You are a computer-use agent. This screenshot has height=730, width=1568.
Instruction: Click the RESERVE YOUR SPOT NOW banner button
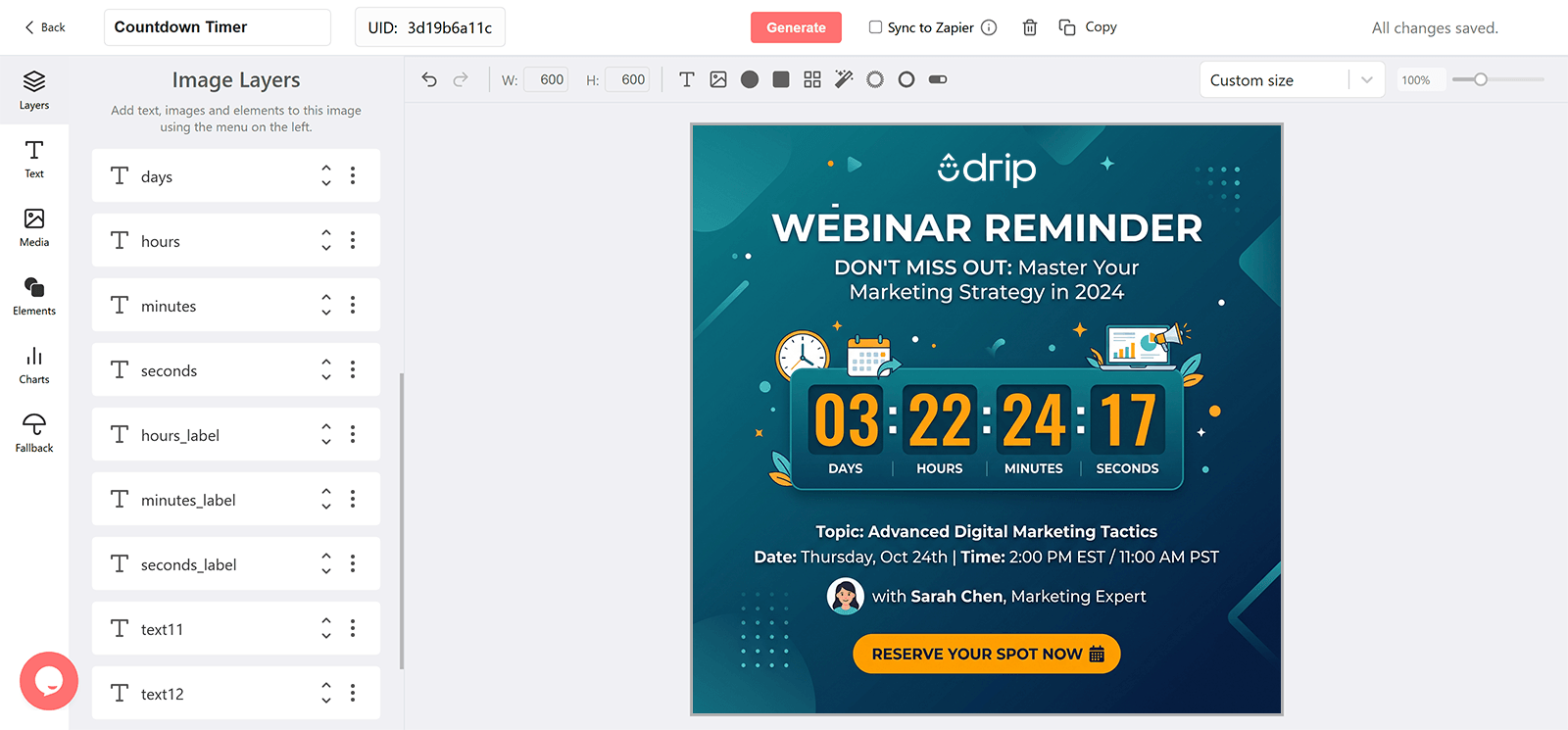coord(987,654)
